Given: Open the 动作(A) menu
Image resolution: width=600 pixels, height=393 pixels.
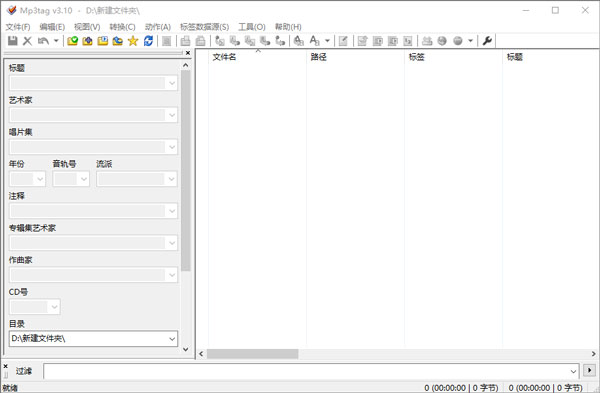Looking at the screenshot, I should click(x=158, y=27).
